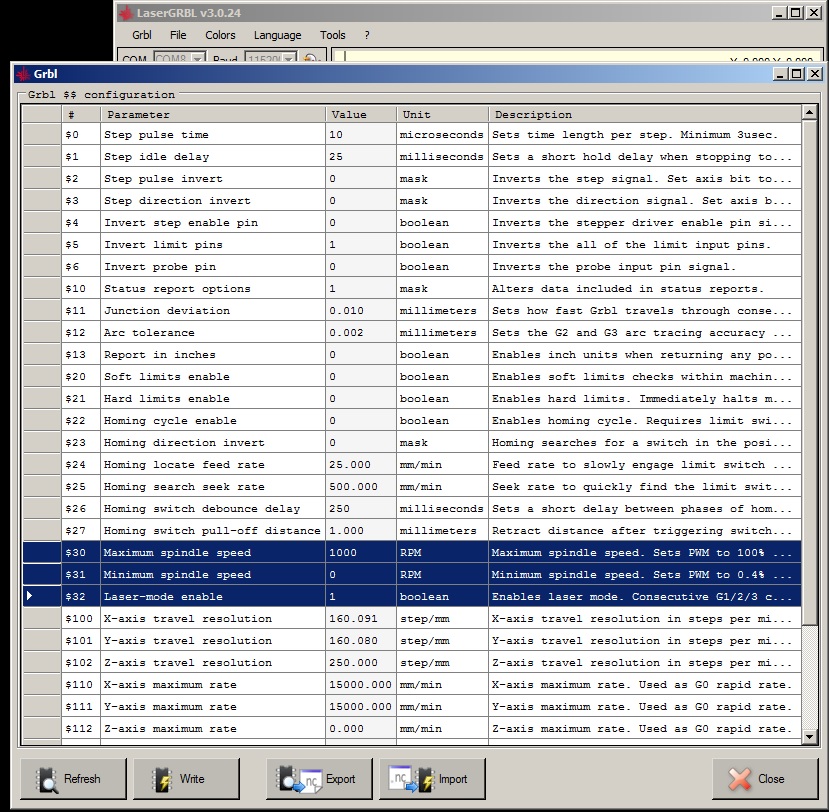Click the Export file icon
829x812 pixels.
point(298,779)
